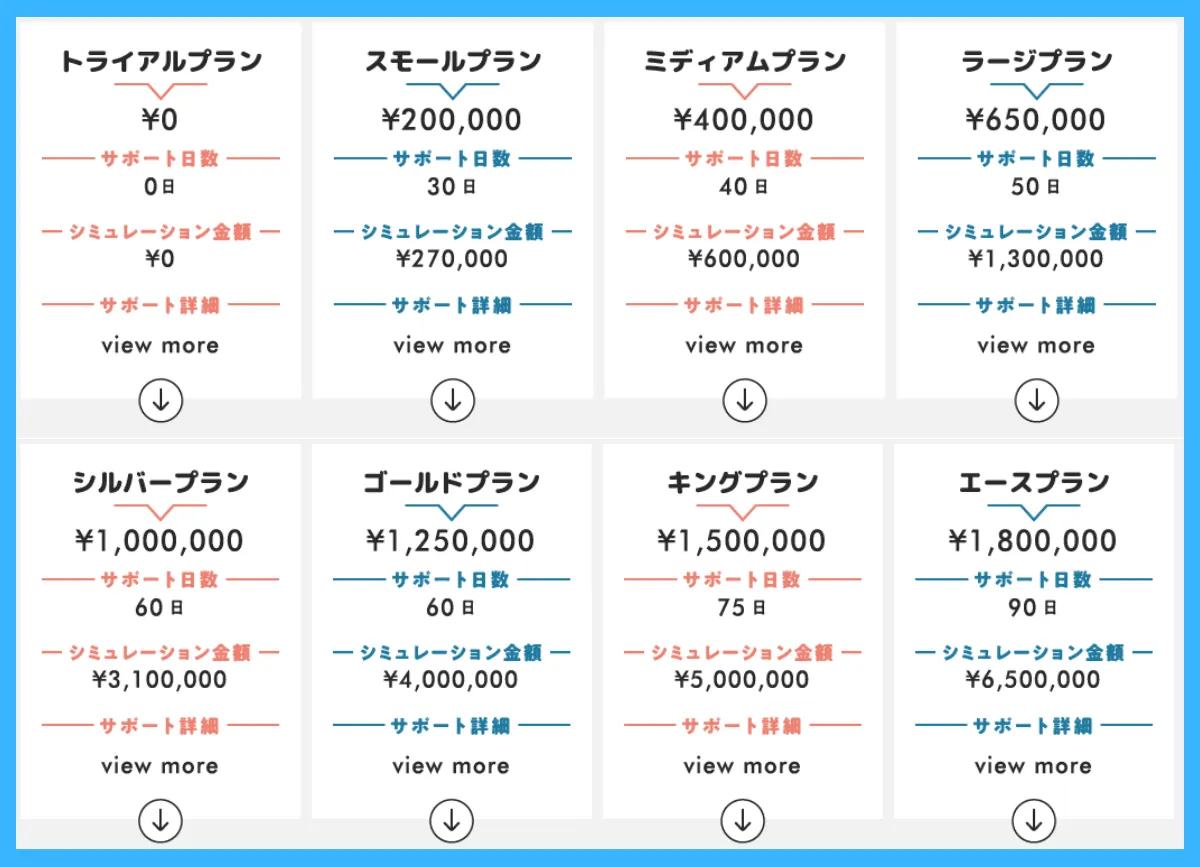Open view more for シルバープラン
This screenshot has height=867, width=1200.
[160, 767]
